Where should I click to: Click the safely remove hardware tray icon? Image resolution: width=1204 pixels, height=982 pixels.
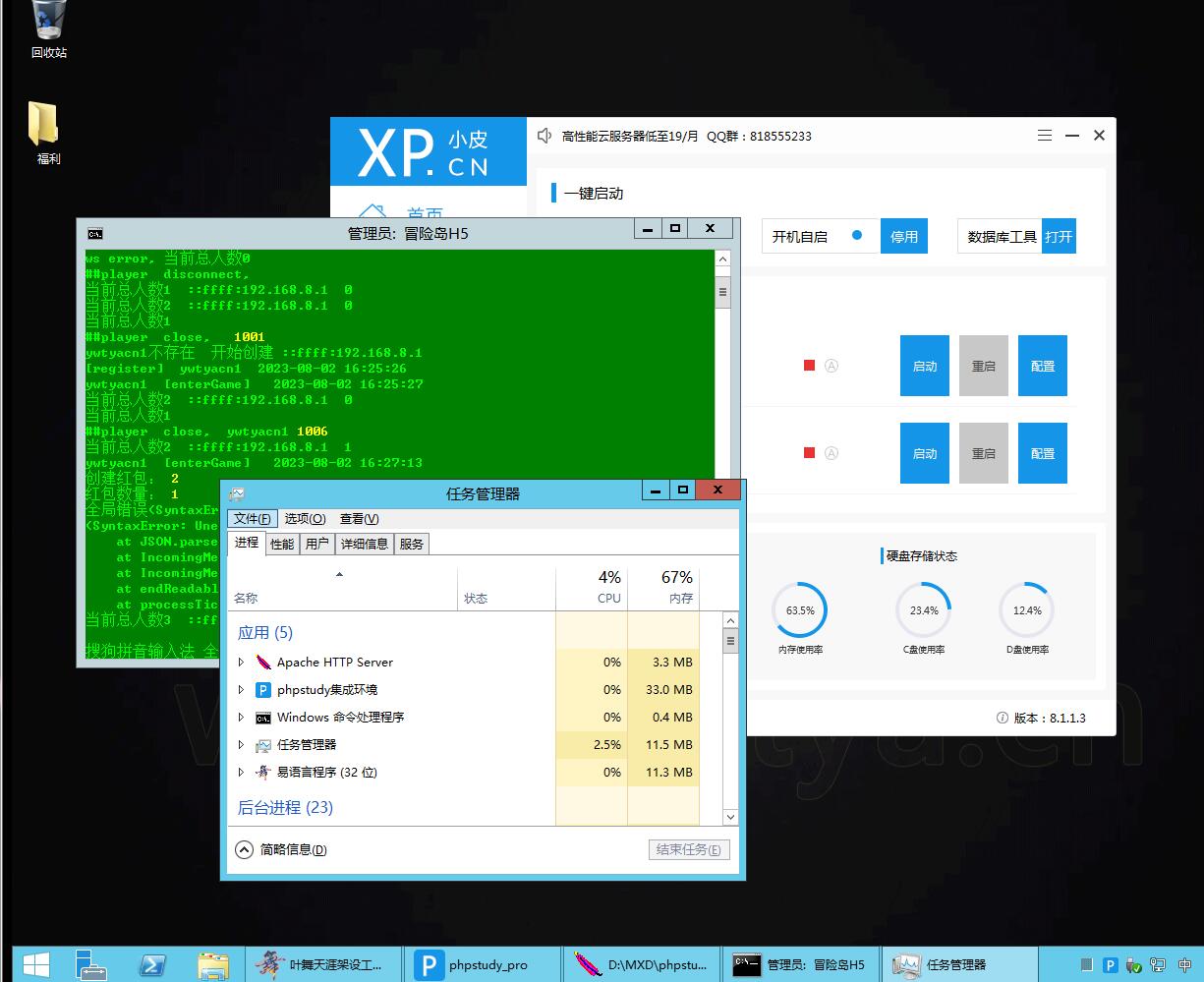pos(1135,965)
